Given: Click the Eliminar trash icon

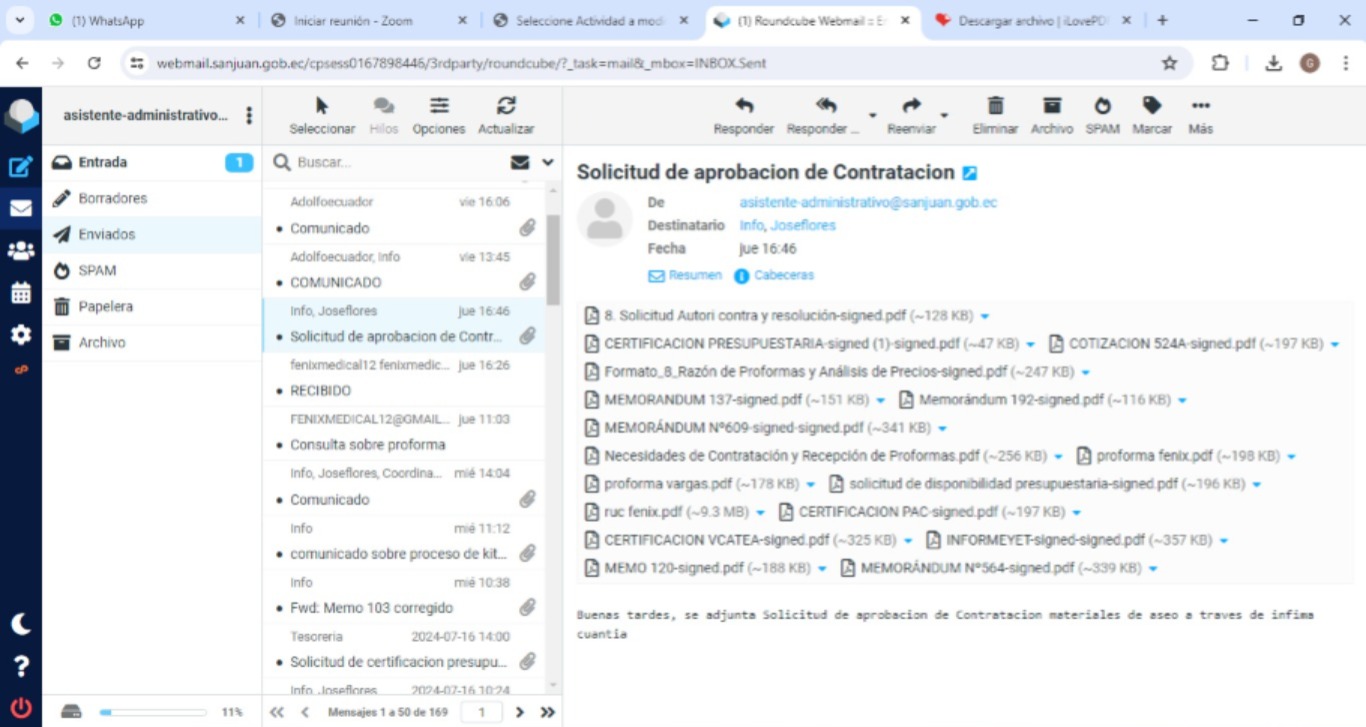Looking at the screenshot, I should [x=995, y=106].
